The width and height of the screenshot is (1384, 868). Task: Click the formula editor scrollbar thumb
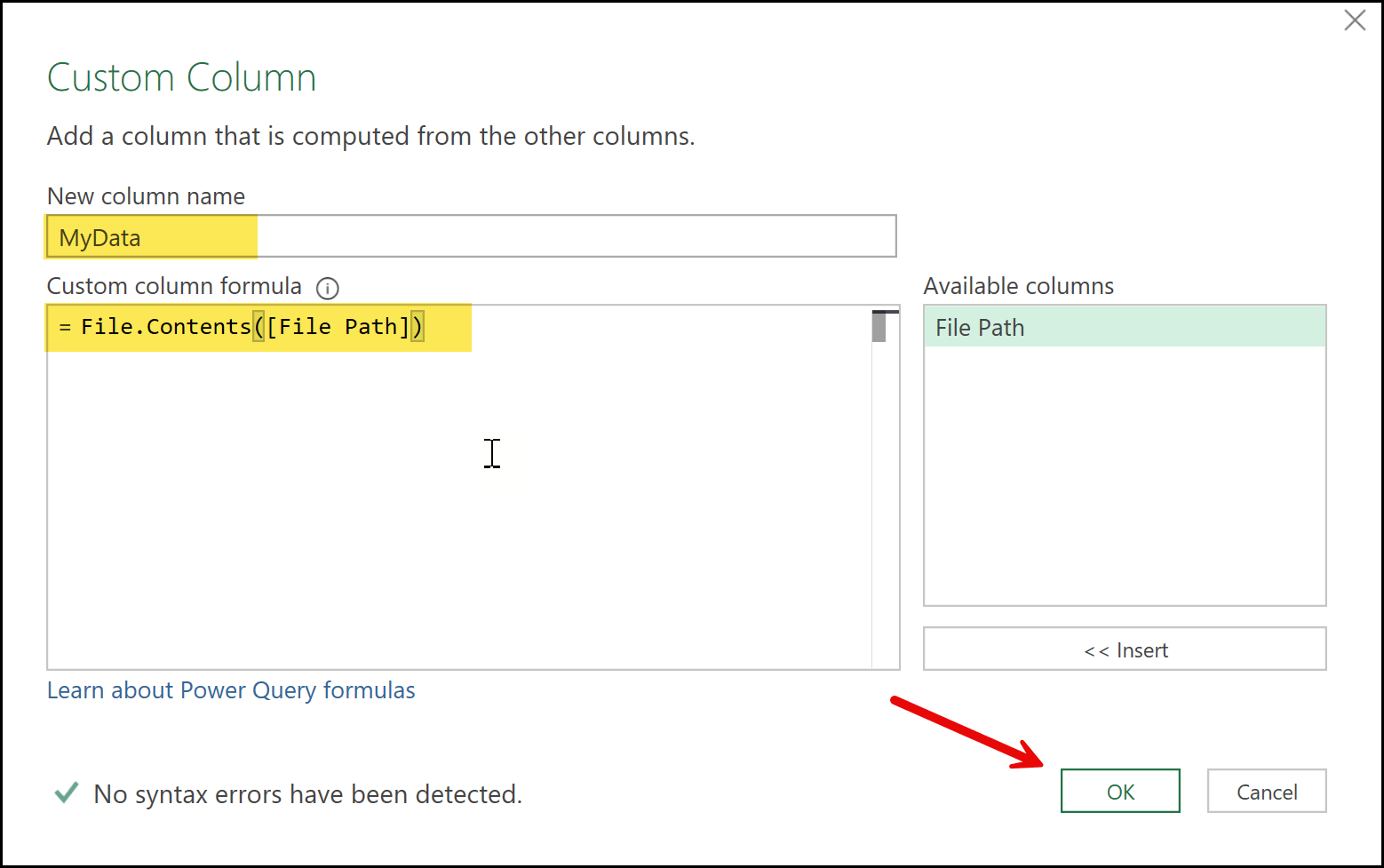(x=879, y=327)
